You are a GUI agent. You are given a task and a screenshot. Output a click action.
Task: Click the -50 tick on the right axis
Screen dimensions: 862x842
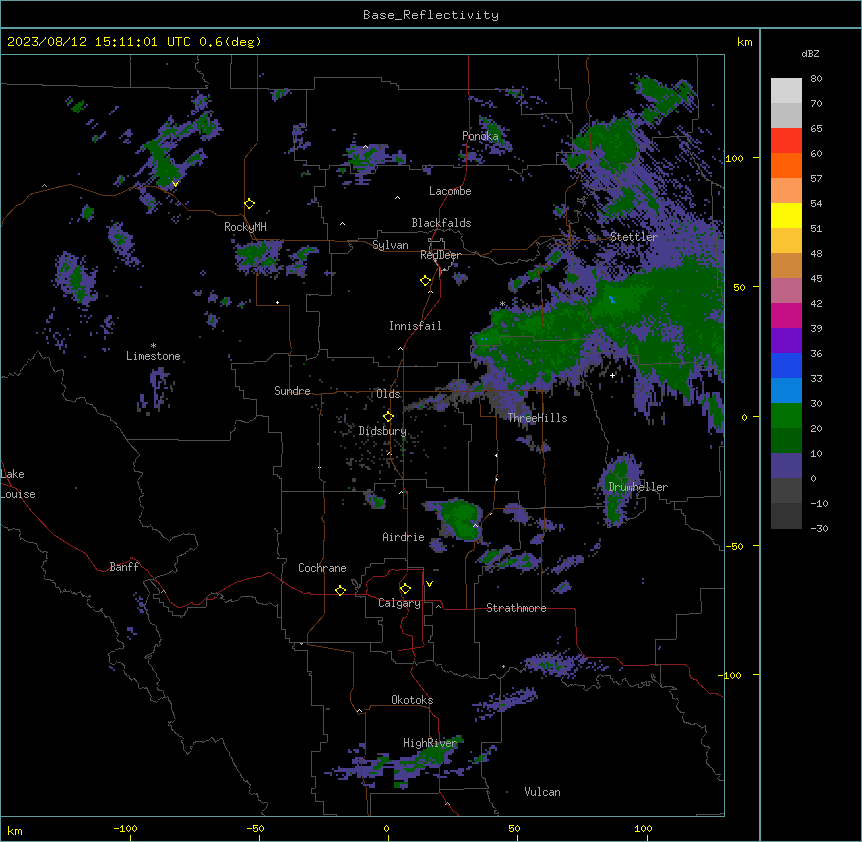coord(734,546)
